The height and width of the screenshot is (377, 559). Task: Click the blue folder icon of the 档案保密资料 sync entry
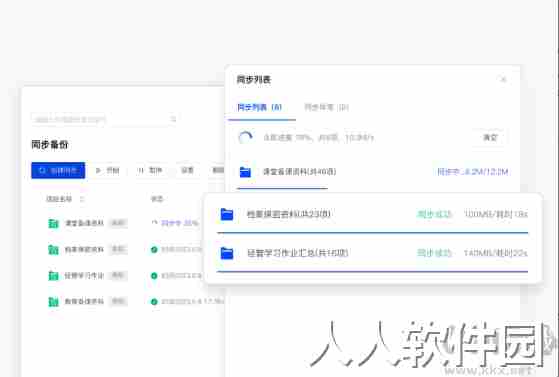coord(227,214)
